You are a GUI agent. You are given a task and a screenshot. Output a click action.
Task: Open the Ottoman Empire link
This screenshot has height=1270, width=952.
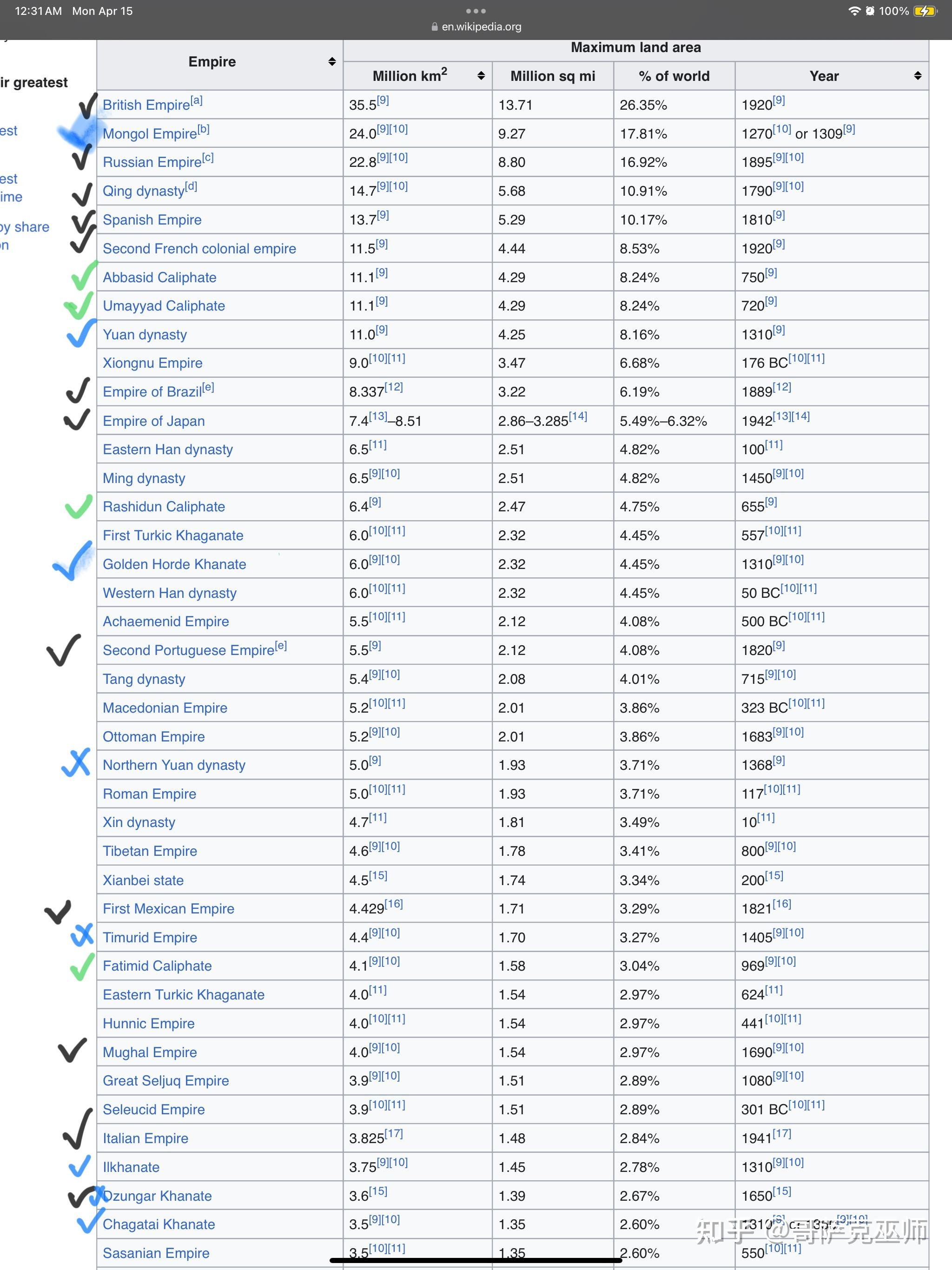(x=154, y=737)
